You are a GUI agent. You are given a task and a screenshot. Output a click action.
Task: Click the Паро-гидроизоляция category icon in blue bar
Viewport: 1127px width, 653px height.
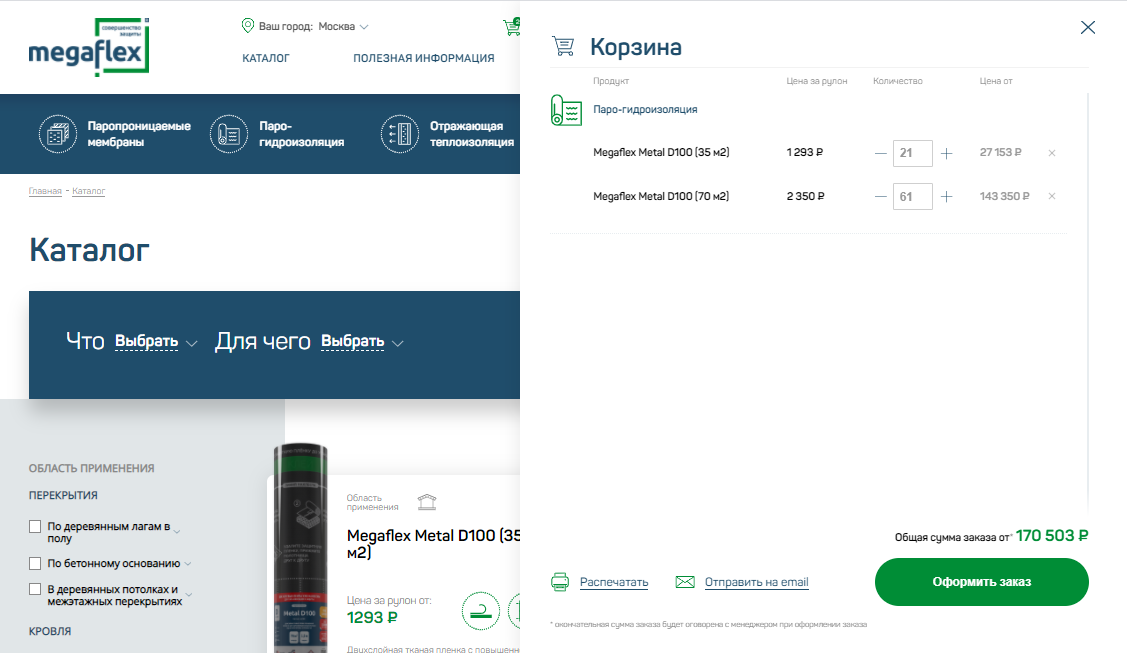pyautogui.click(x=229, y=134)
